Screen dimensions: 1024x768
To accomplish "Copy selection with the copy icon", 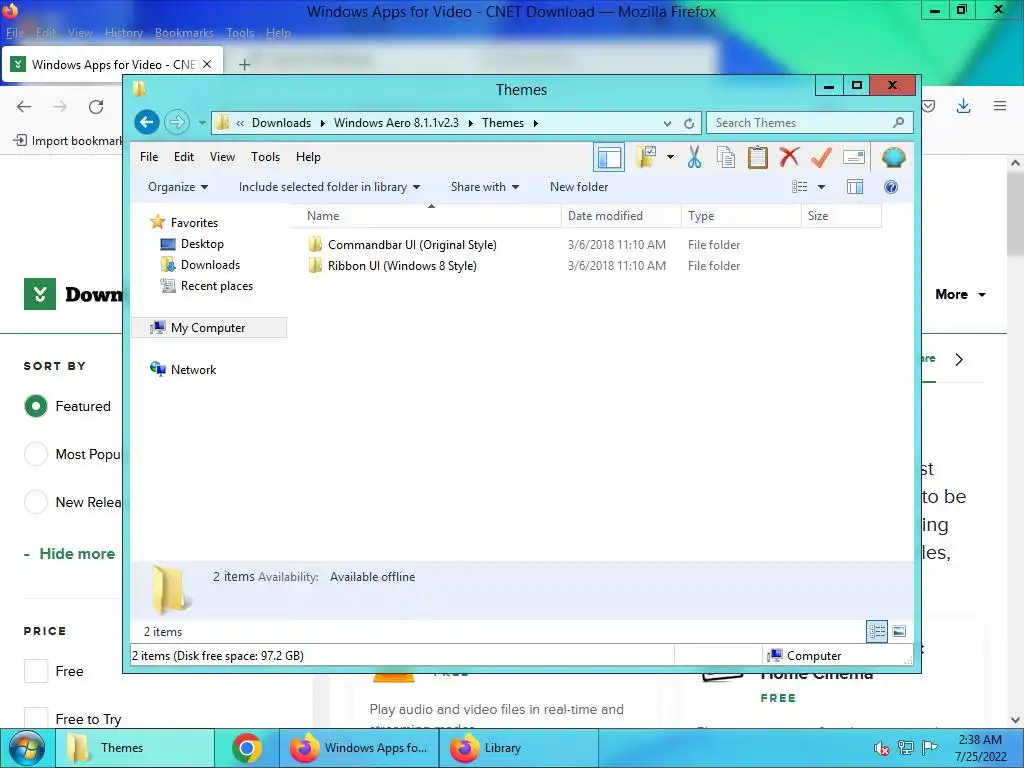I will pyautogui.click(x=726, y=157).
